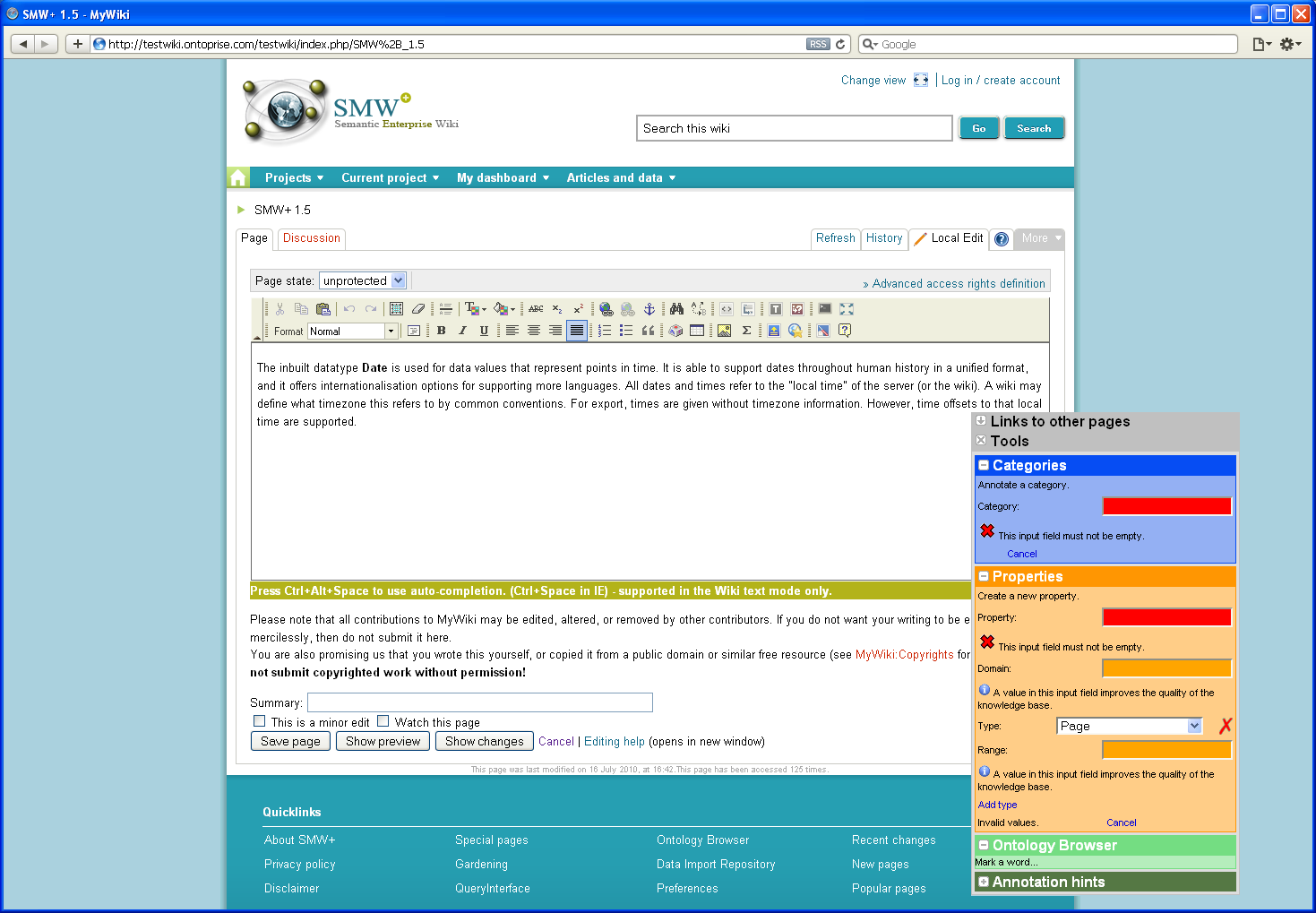This screenshot has width=1316, height=913.
Task: Open Advanced access rights definition link
Action: (x=958, y=284)
